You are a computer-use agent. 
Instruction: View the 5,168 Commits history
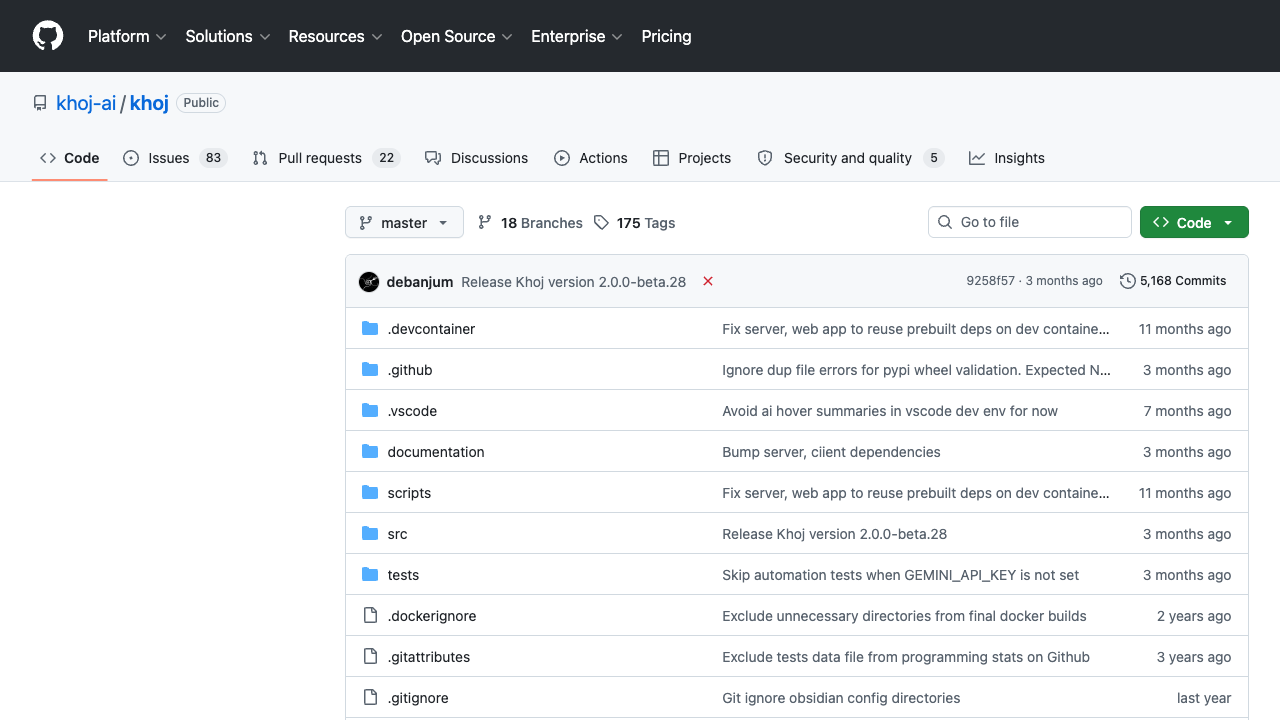(1173, 281)
